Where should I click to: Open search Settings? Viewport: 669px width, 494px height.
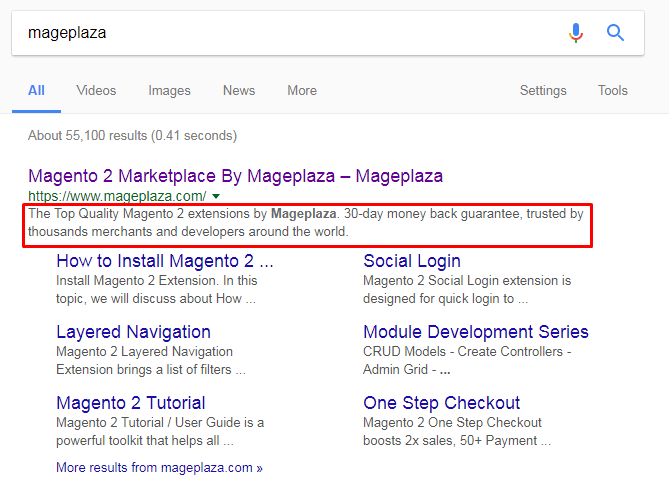543,90
